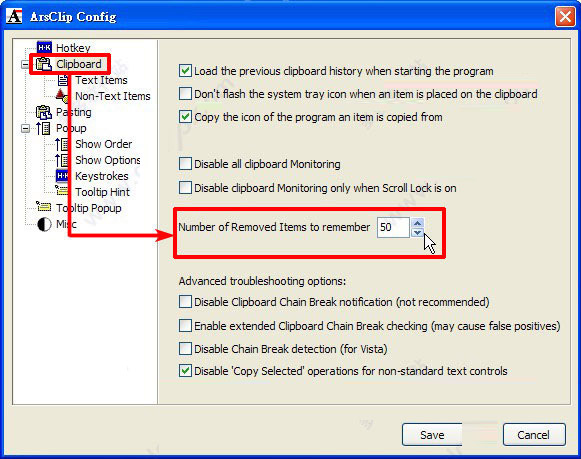Cancel the config dialog
This screenshot has width=581, height=459.
[x=534, y=435]
